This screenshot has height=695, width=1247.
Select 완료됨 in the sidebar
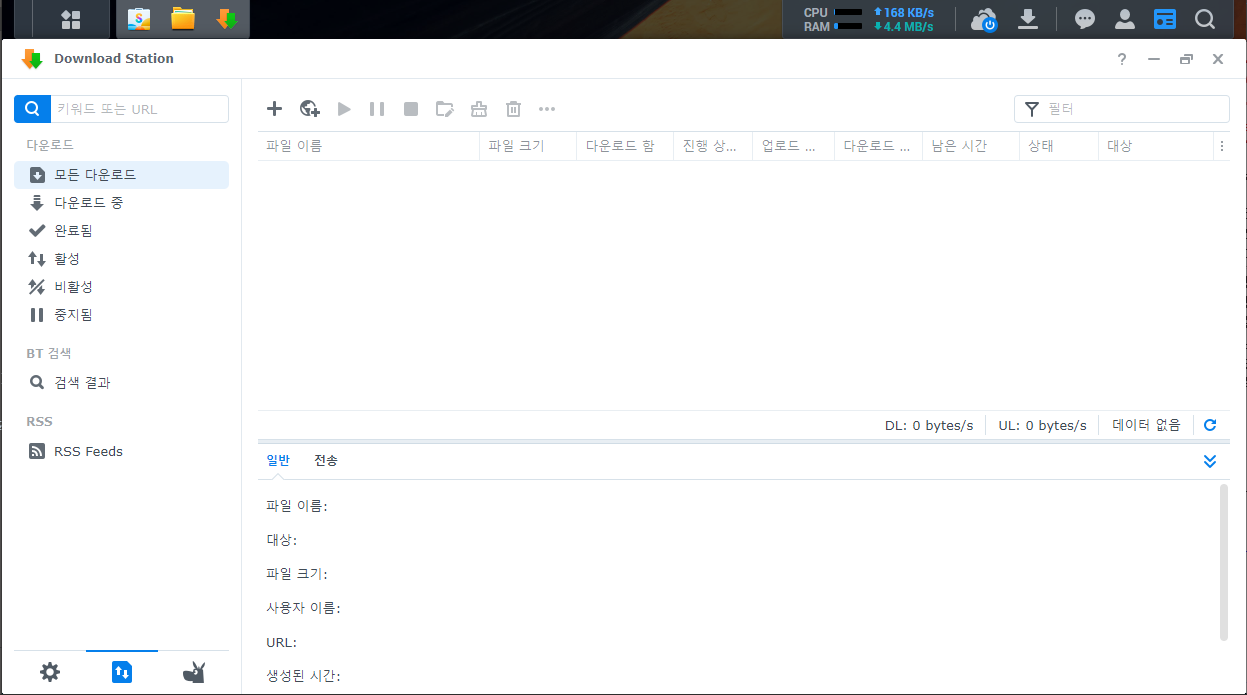click(x=121, y=231)
